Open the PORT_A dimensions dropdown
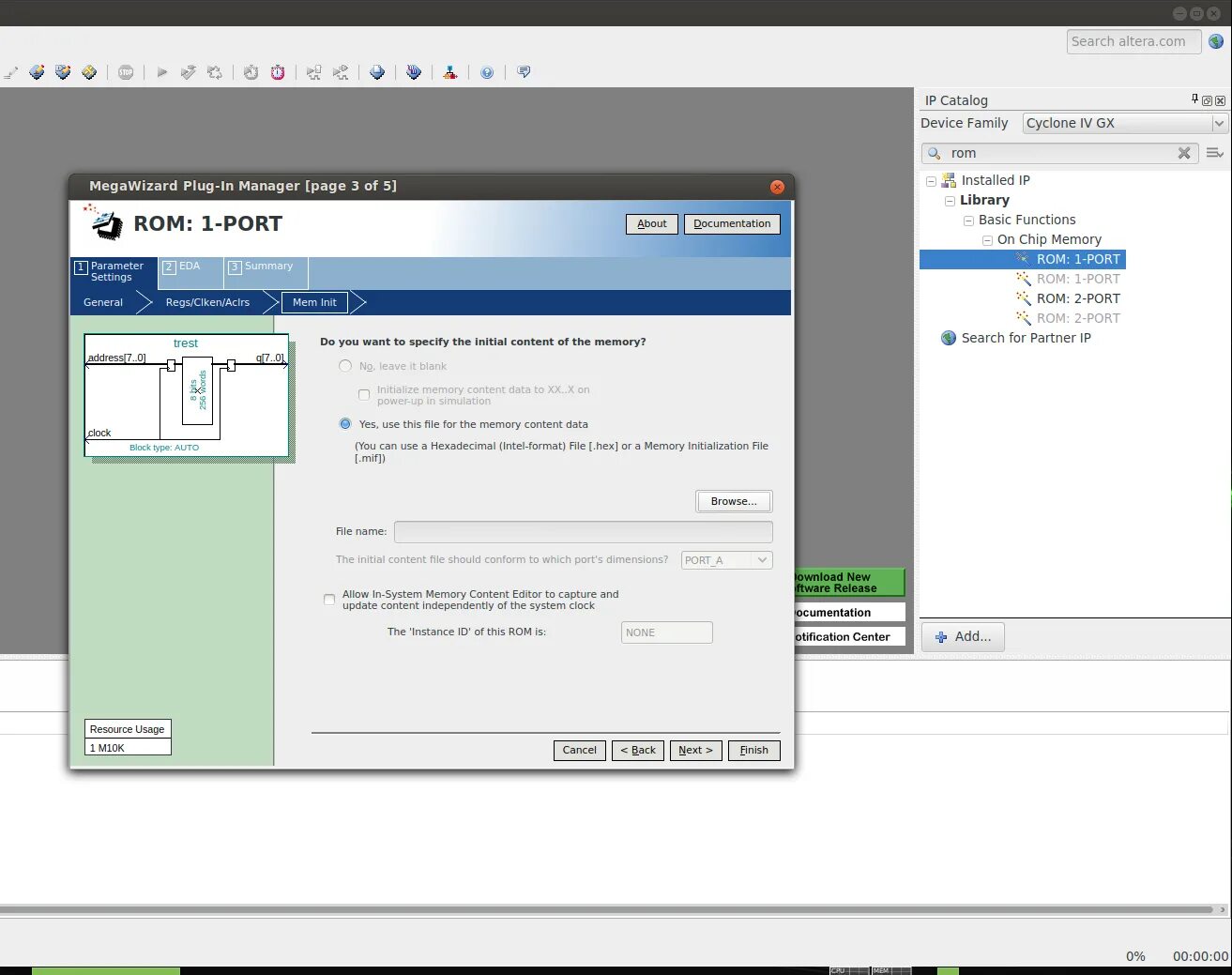1232x975 pixels. click(x=727, y=560)
